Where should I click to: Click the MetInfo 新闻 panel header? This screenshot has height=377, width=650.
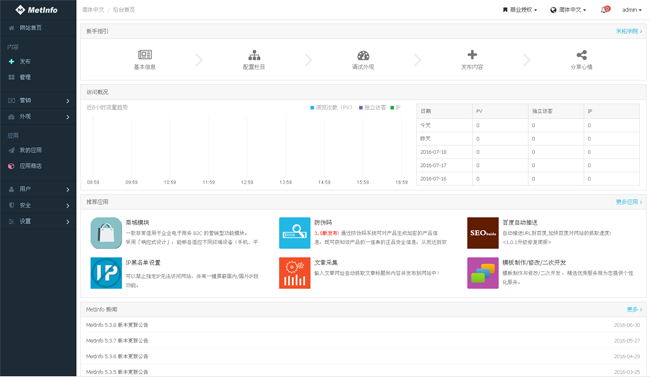tap(363, 309)
